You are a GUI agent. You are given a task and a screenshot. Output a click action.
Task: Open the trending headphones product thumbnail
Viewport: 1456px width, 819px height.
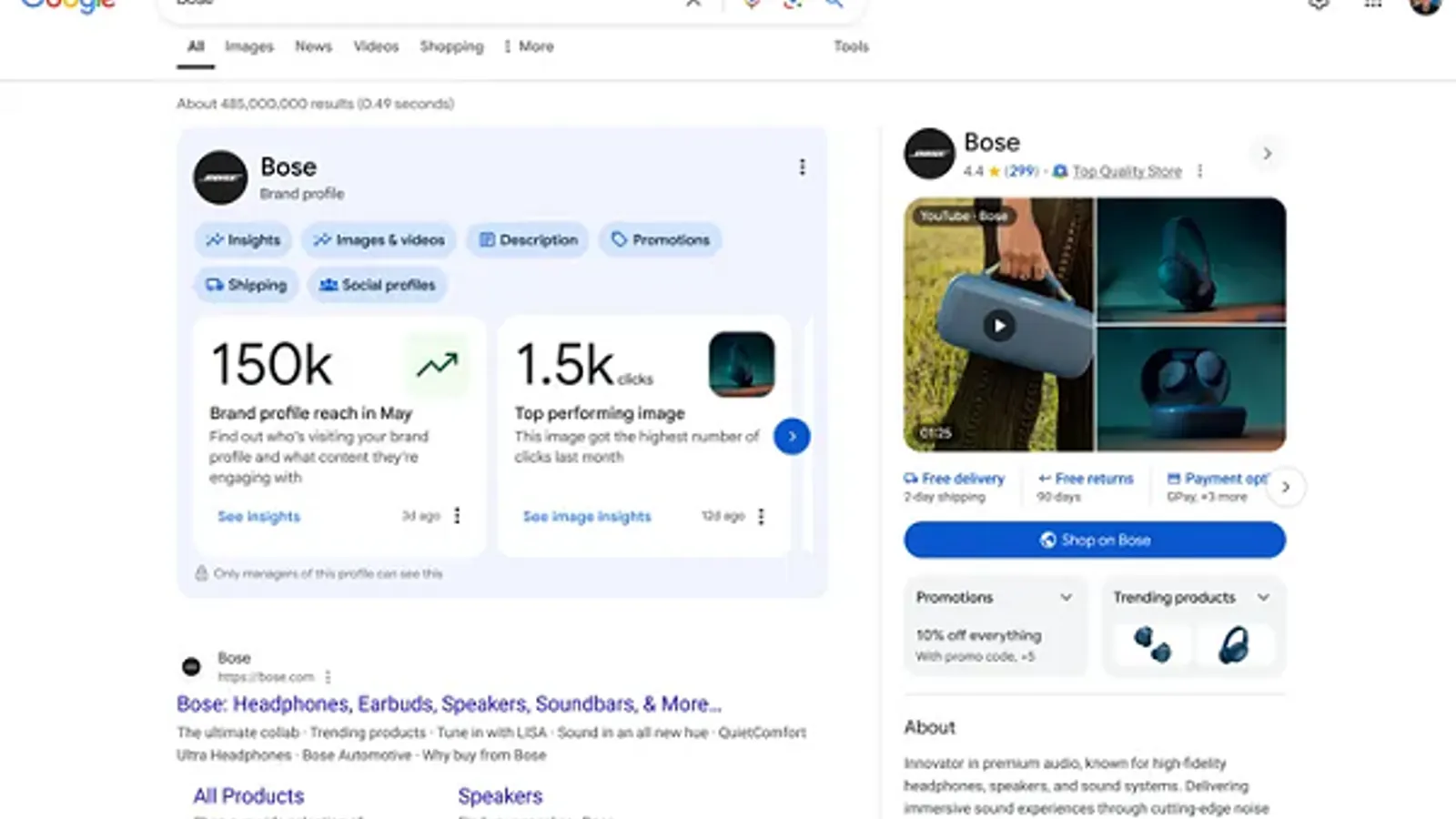(1234, 644)
